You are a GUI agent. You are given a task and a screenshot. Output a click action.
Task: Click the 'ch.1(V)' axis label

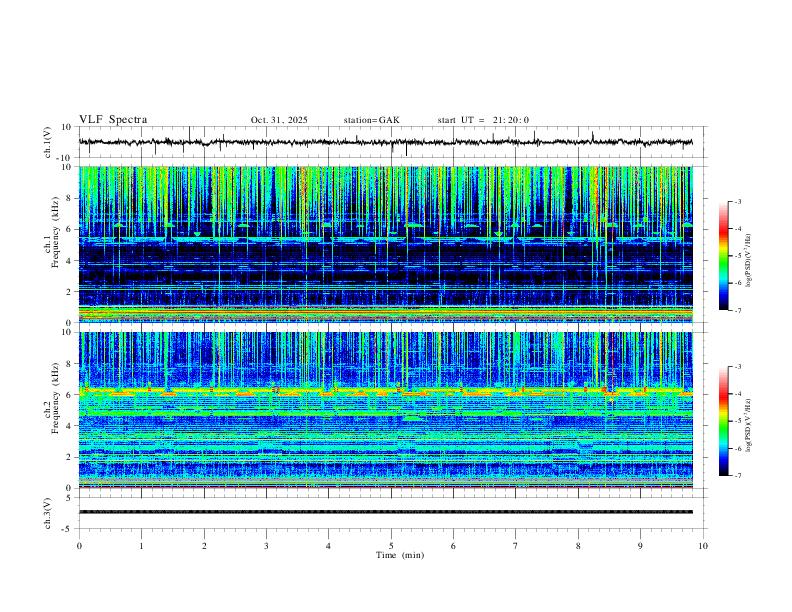(48, 142)
